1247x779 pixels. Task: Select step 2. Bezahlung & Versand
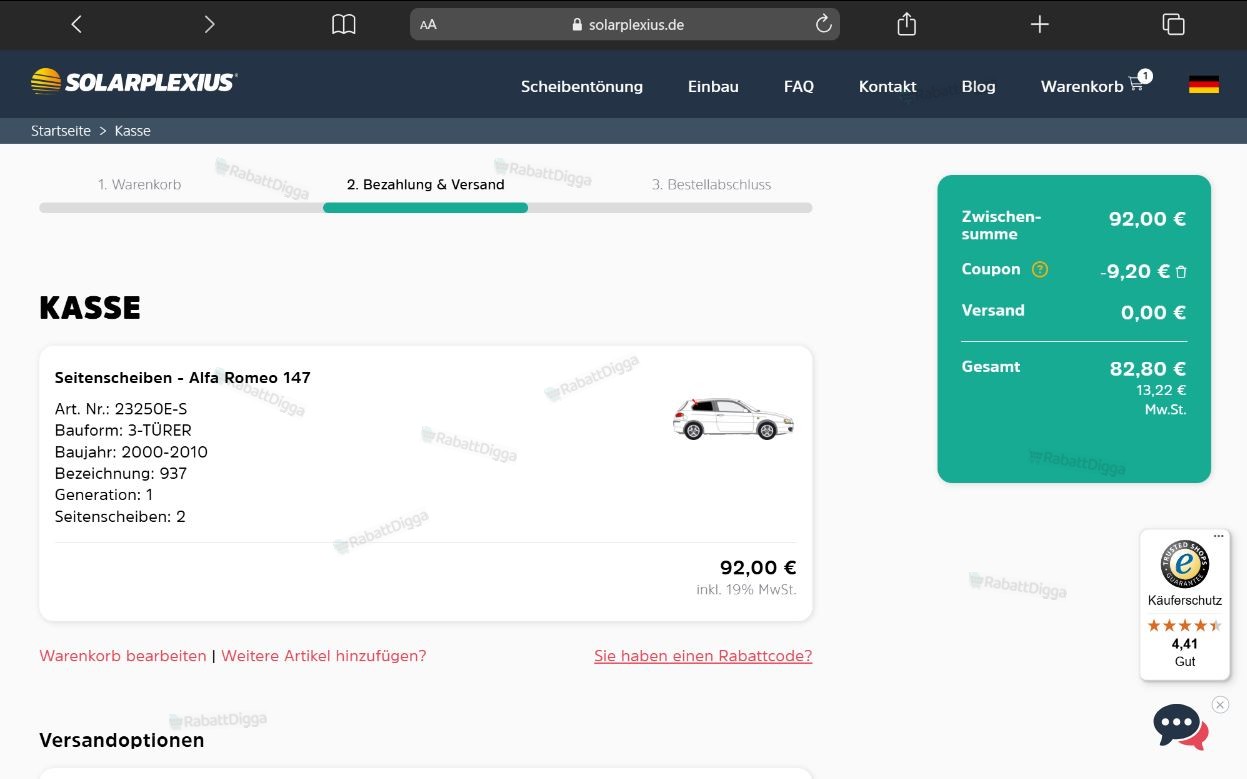[x=426, y=184]
